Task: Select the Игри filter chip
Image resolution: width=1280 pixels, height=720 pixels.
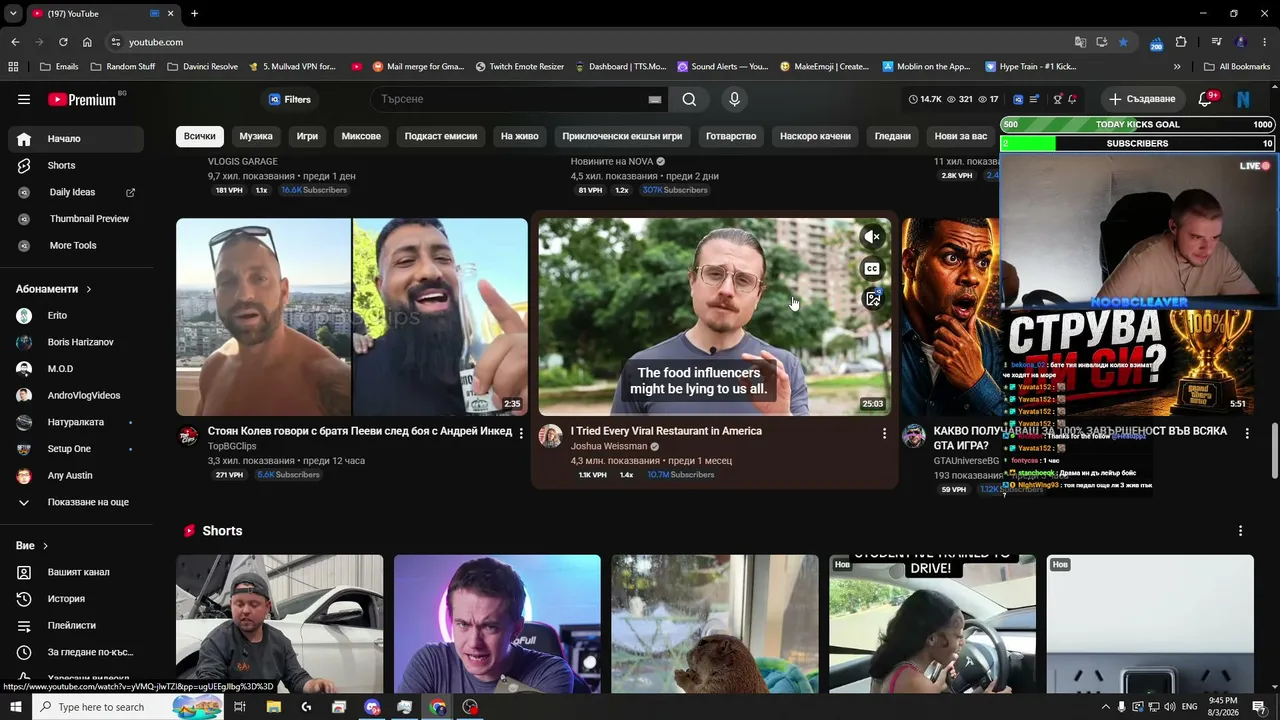Action: [x=307, y=136]
